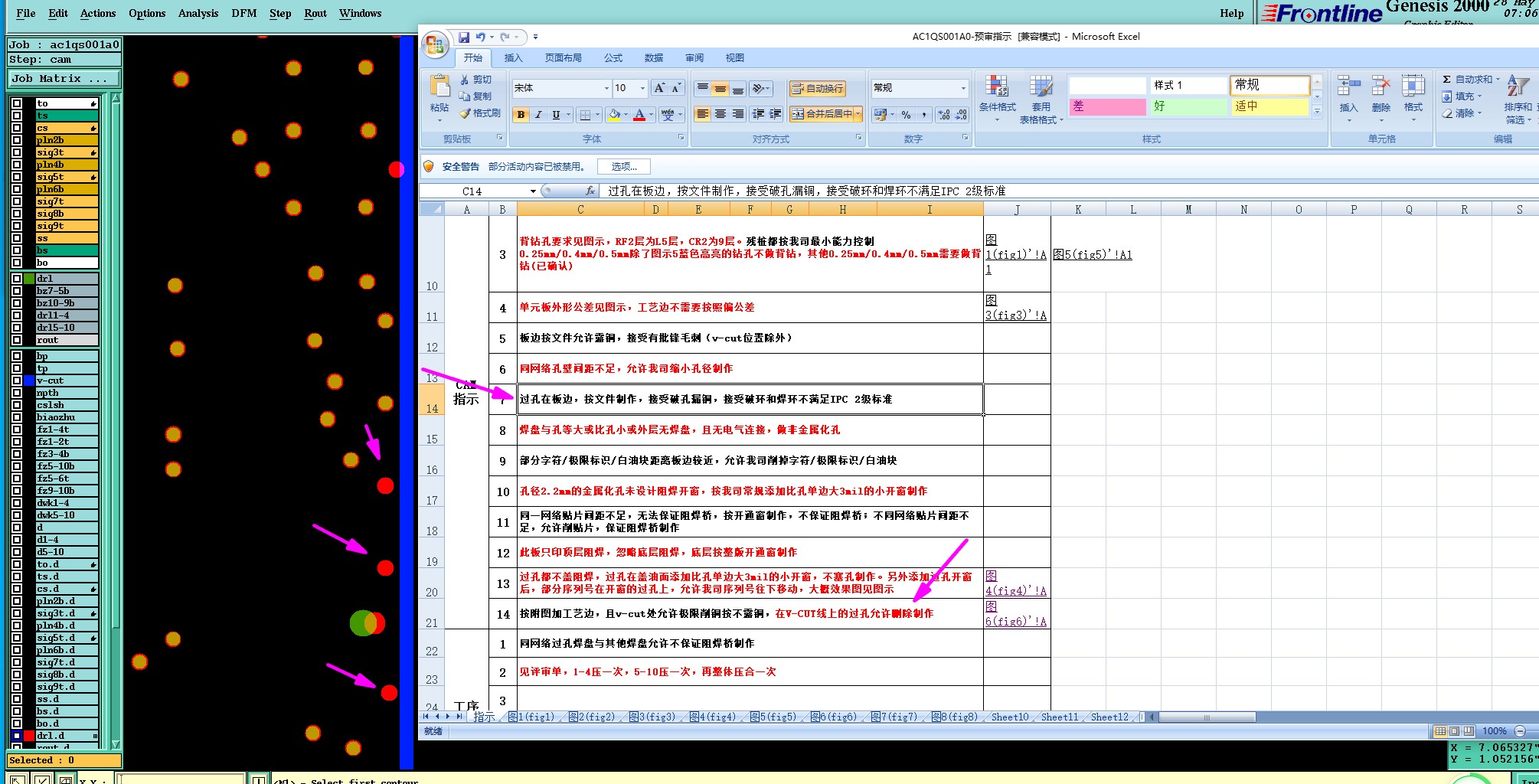This screenshot has height=784, width=1539.
Task: Expand the Fill (填充) dropdown
Action: point(1479,96)
